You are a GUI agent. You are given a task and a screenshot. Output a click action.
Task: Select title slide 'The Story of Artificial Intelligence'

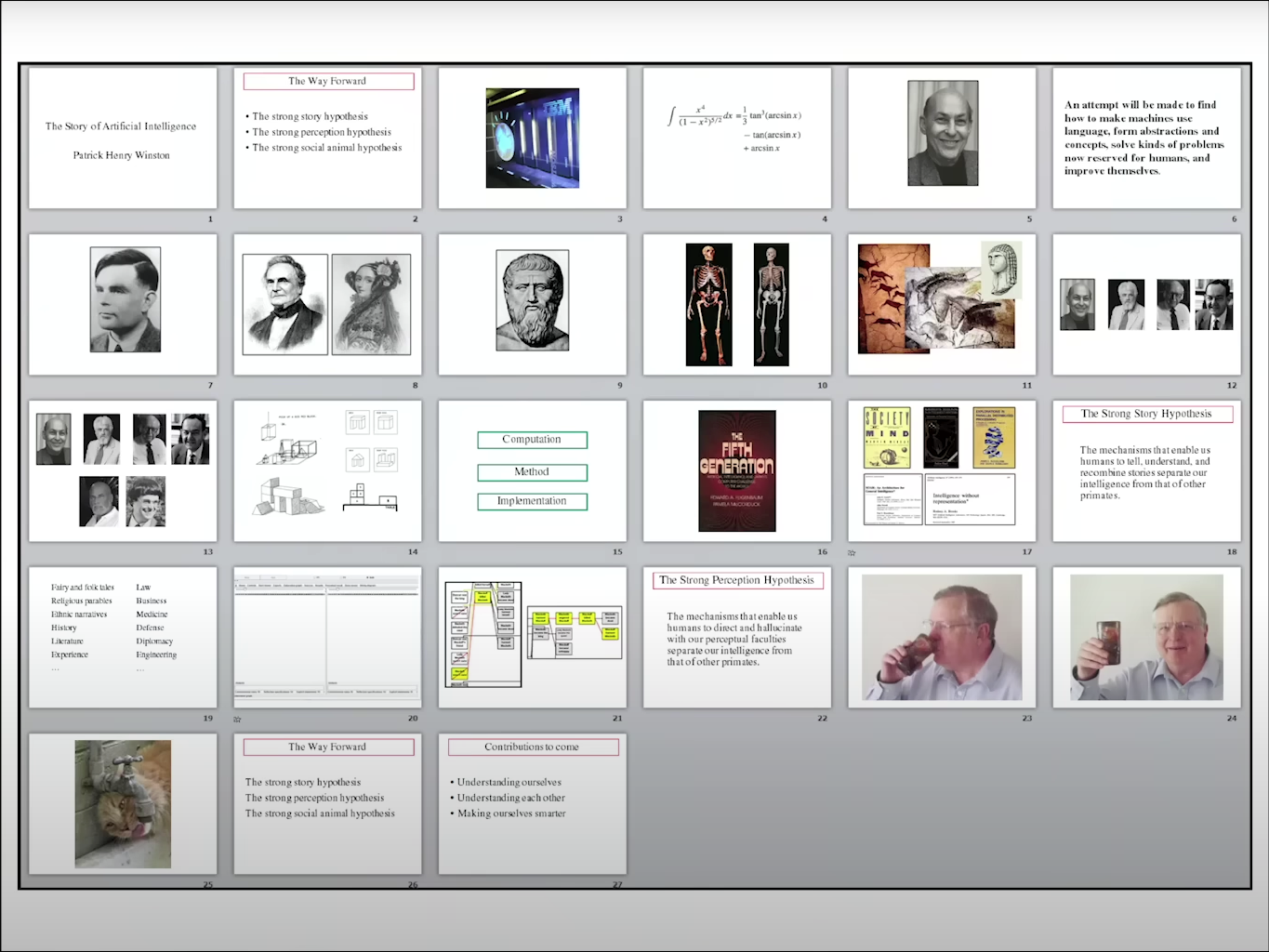click(123, 138)
